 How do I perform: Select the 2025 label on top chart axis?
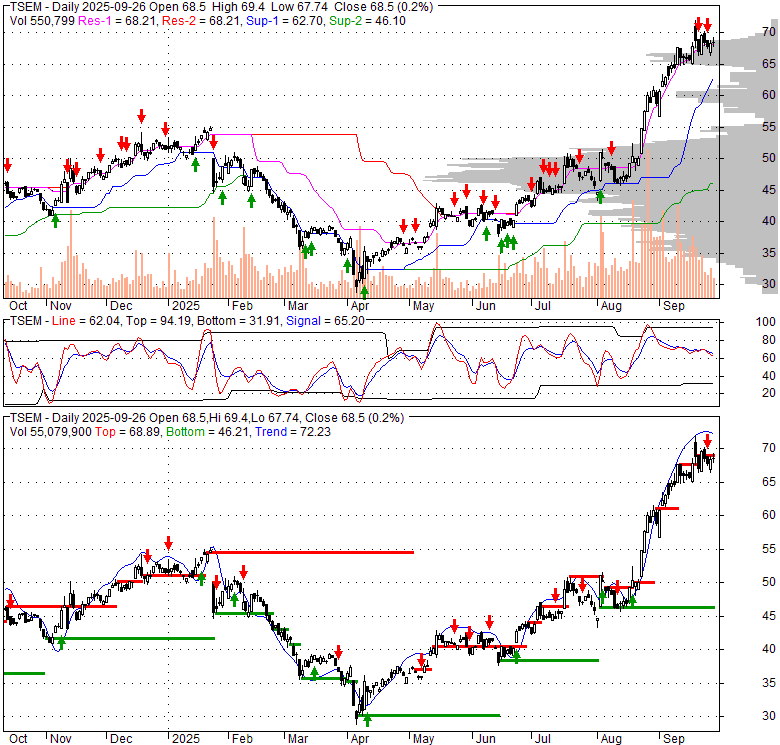tap(186, 306)
